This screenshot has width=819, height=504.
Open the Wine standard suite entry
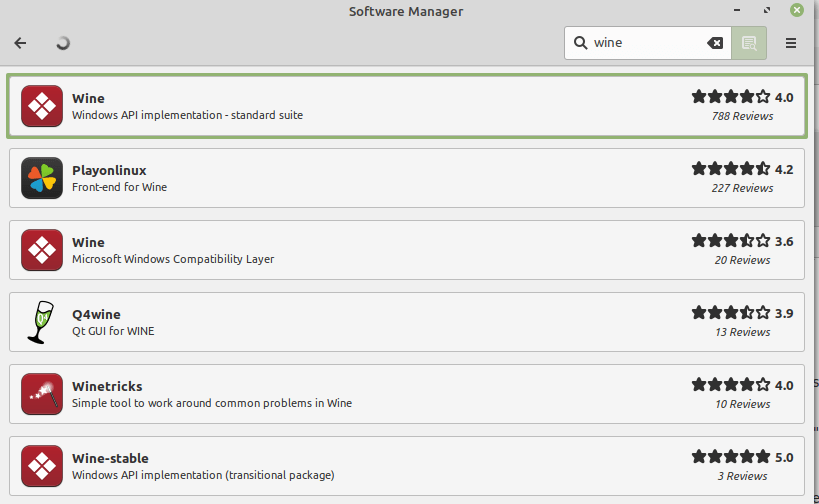tap(407, 106)
